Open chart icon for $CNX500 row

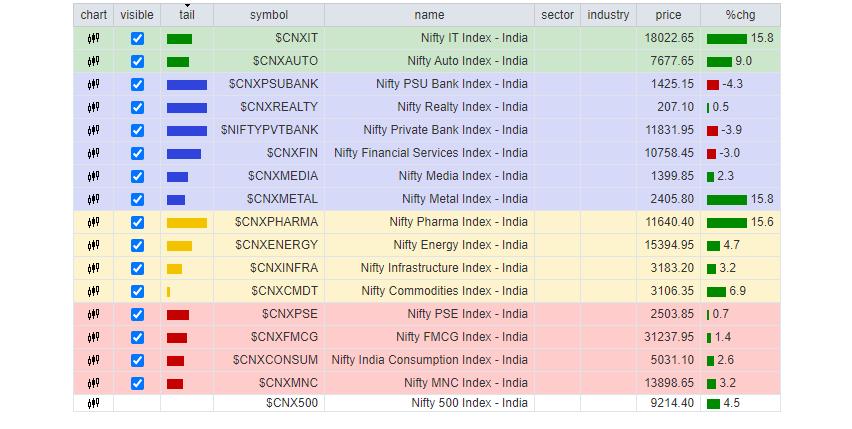pos(93,403)
